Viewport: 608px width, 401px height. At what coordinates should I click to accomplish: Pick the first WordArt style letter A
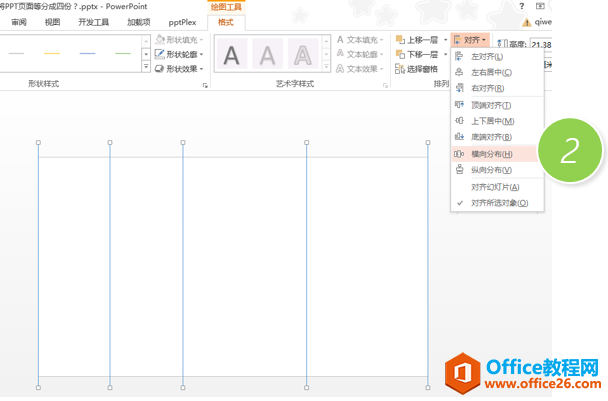pyautogui.click(x=232, y=54)
